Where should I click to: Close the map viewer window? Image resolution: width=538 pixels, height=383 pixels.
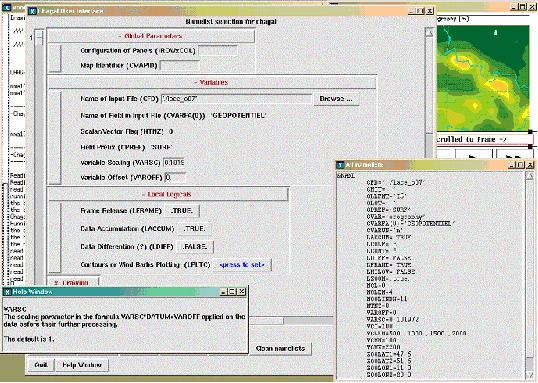532,7
